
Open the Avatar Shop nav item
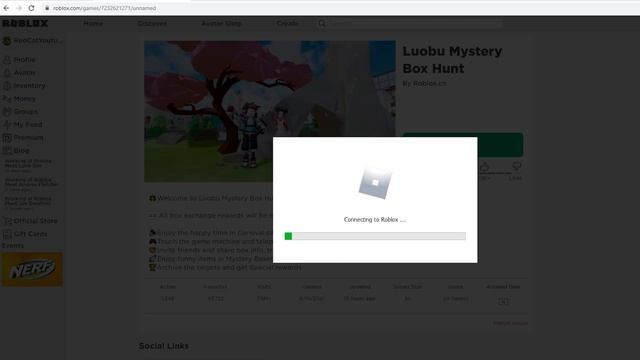pyautogui.click(x=222, y=23)
